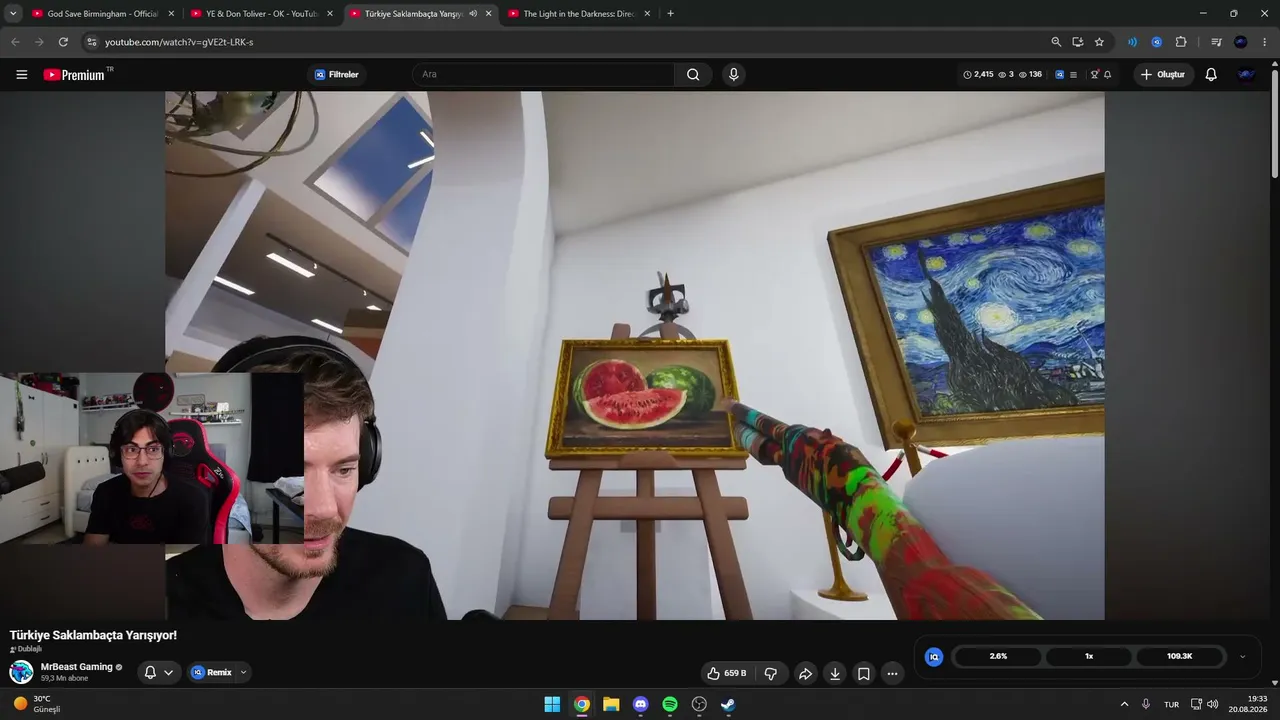This screenshot has height=720, width=1280.
Task: Close the God Save Birmingham tab
Action: point(171,14)
